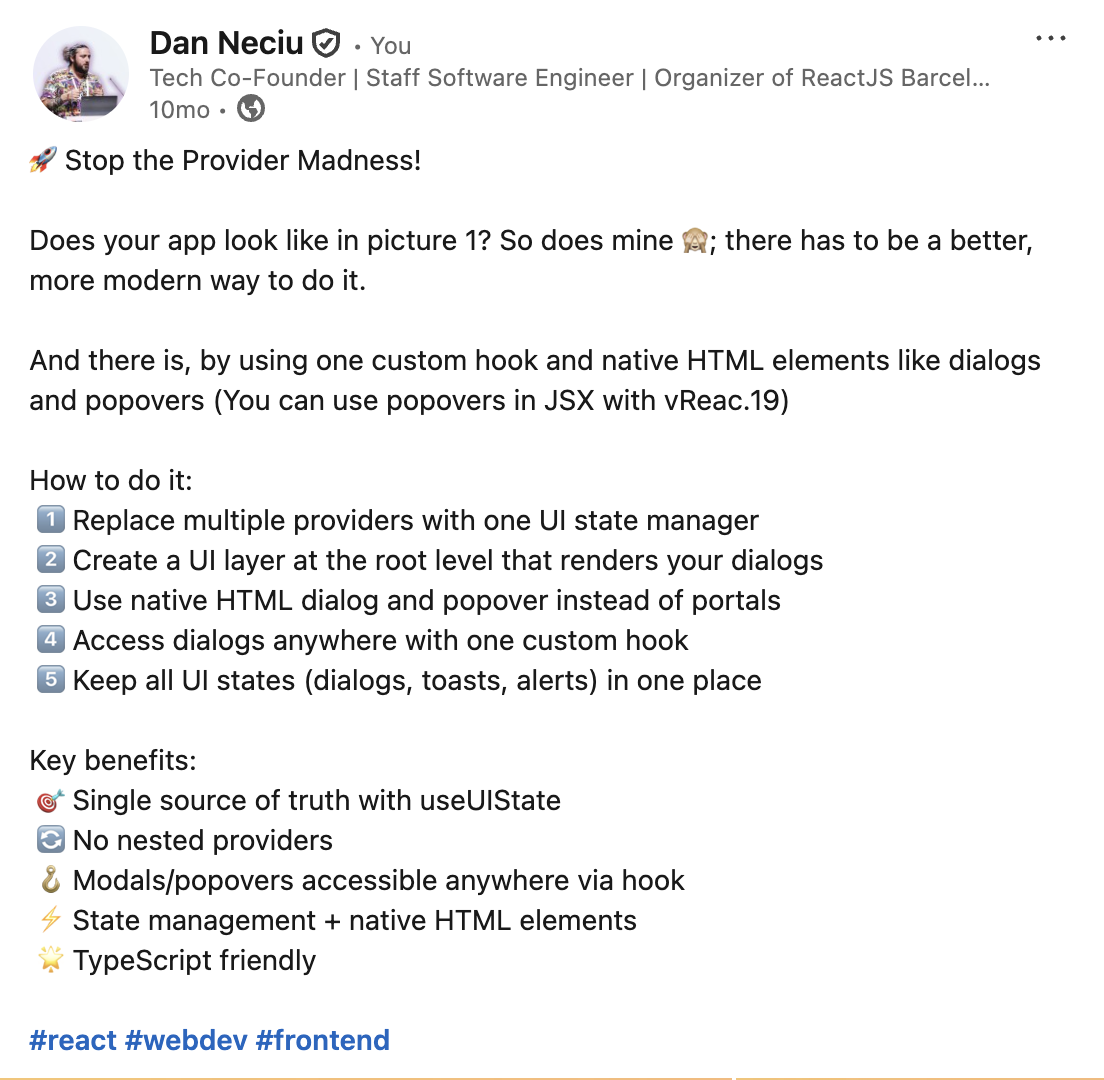The width and height of the screenshot is (1104, 1080).
Task: Click Dan Neciu's profile photo
Action: point(81,74)
